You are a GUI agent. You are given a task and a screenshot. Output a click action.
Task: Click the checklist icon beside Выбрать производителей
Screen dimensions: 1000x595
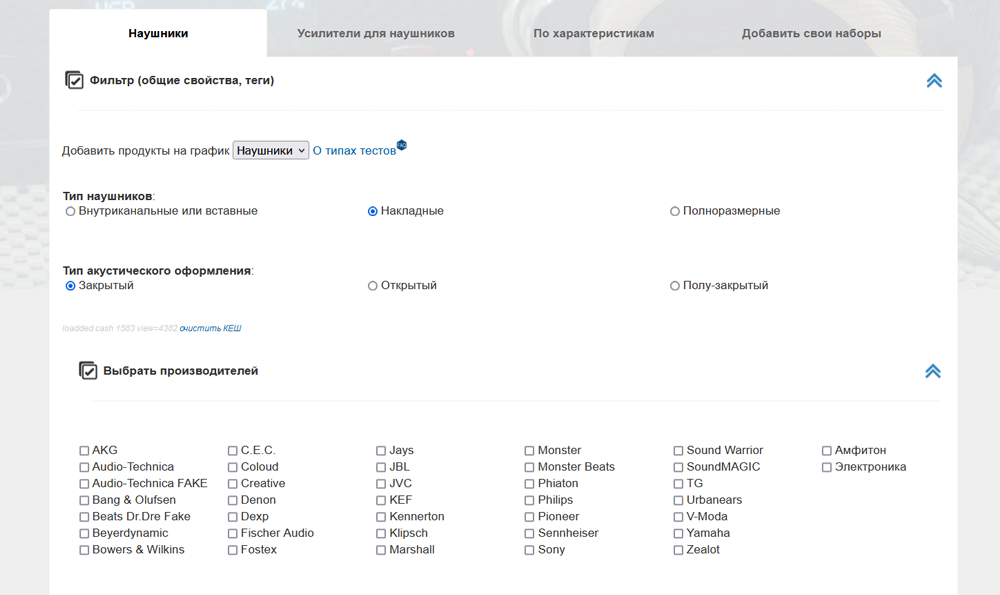tap(88, 371)
